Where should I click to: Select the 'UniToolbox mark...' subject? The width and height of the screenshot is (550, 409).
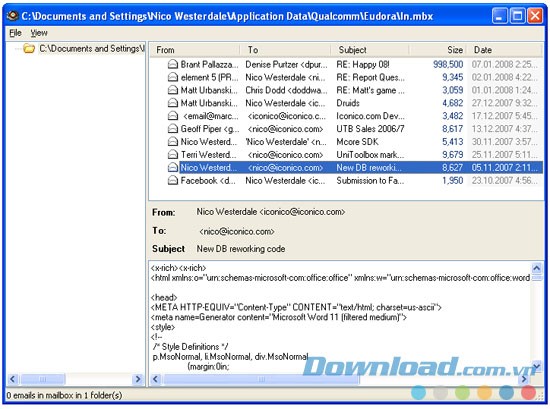click(370, 155)
